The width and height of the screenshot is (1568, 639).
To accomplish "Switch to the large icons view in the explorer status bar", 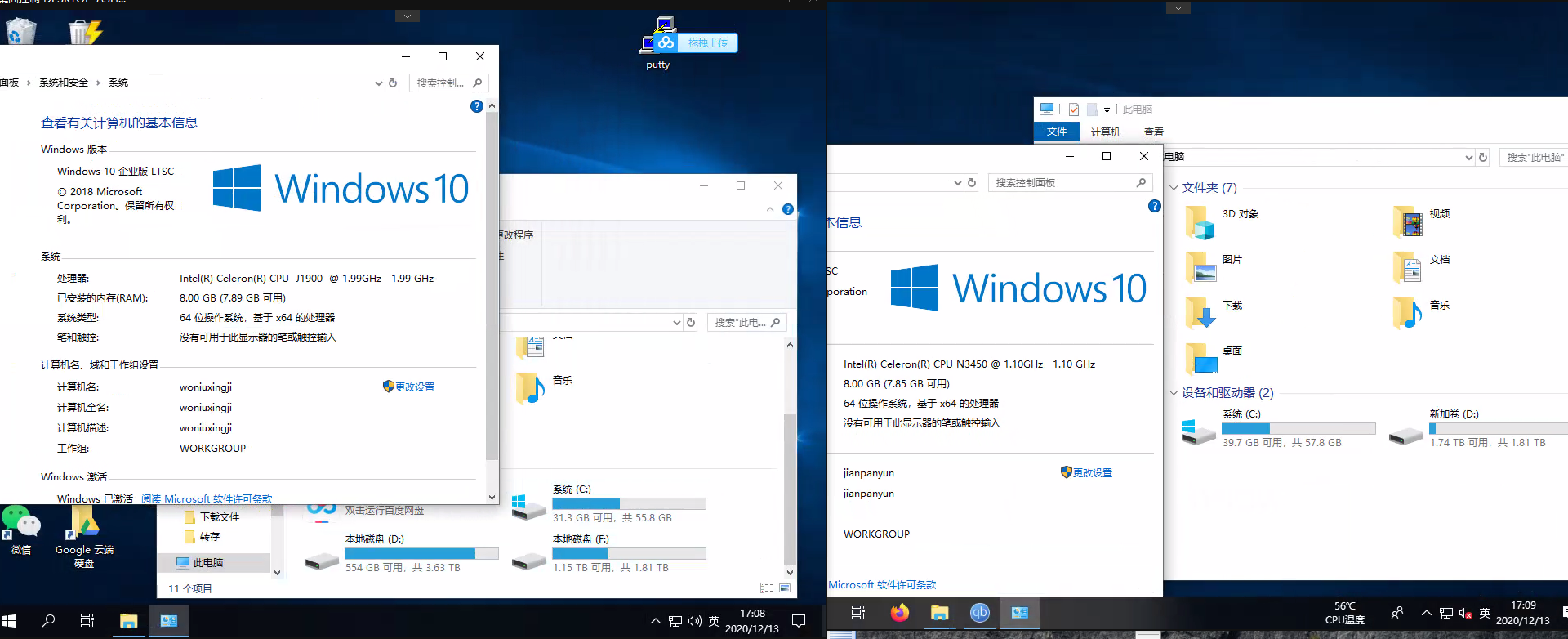I will click(785, 588).
